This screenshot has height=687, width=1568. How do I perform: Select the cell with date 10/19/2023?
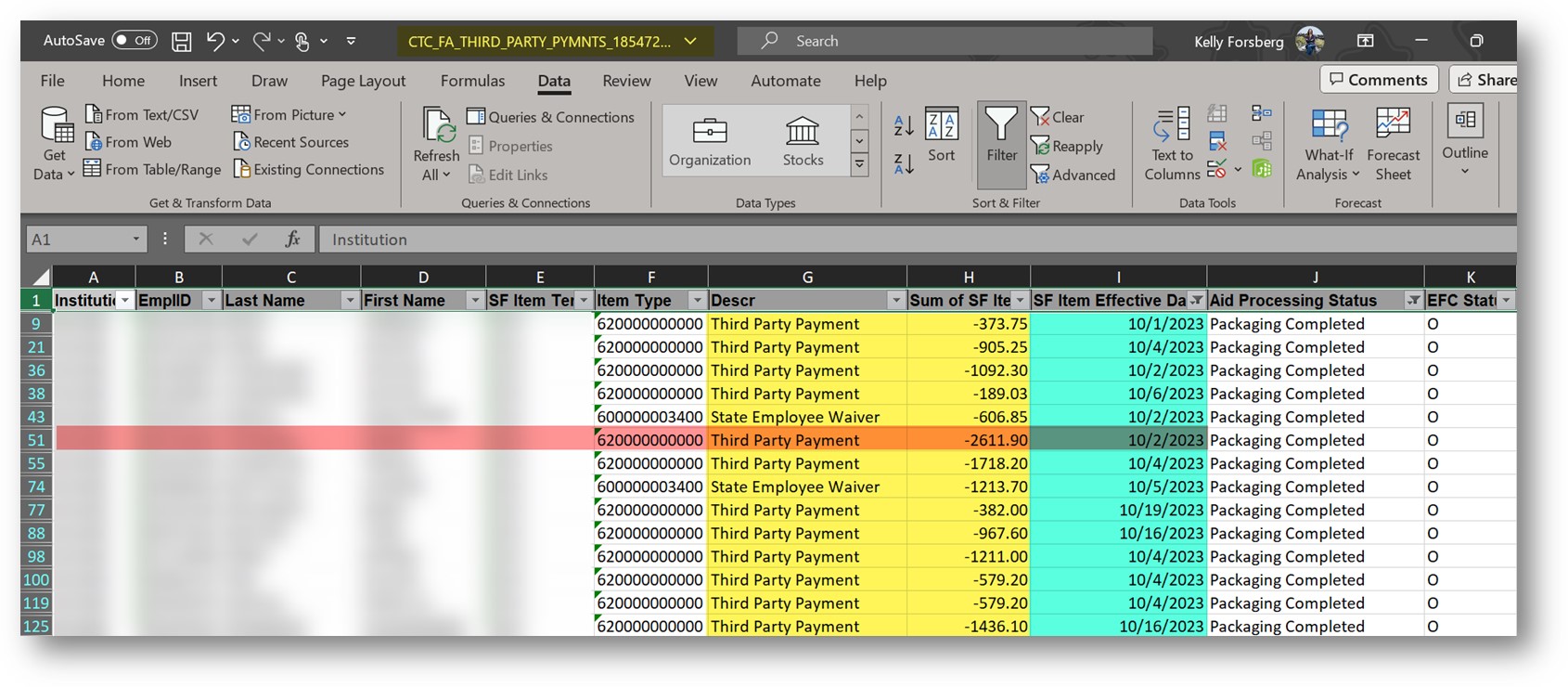coord(1118,510)
